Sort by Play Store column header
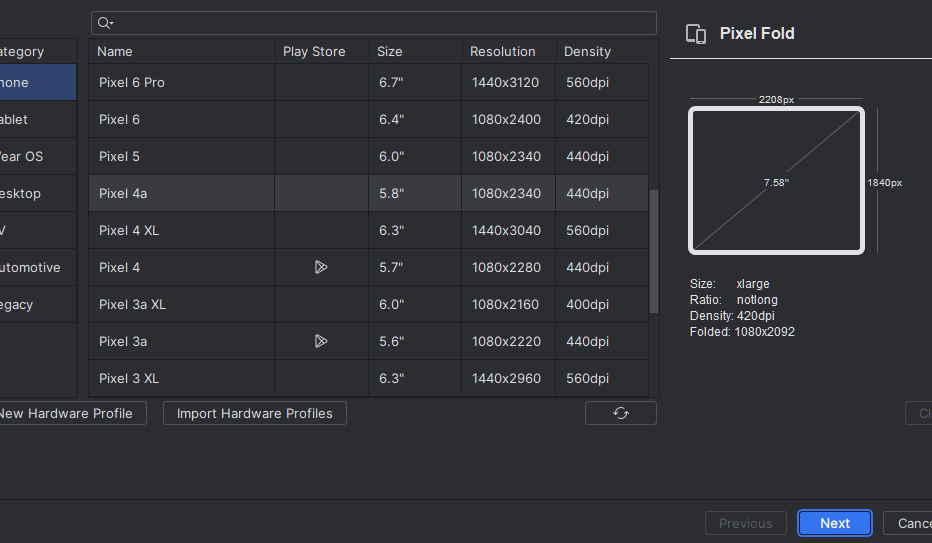The image size is (932, 543). click(x=322, y=52)
